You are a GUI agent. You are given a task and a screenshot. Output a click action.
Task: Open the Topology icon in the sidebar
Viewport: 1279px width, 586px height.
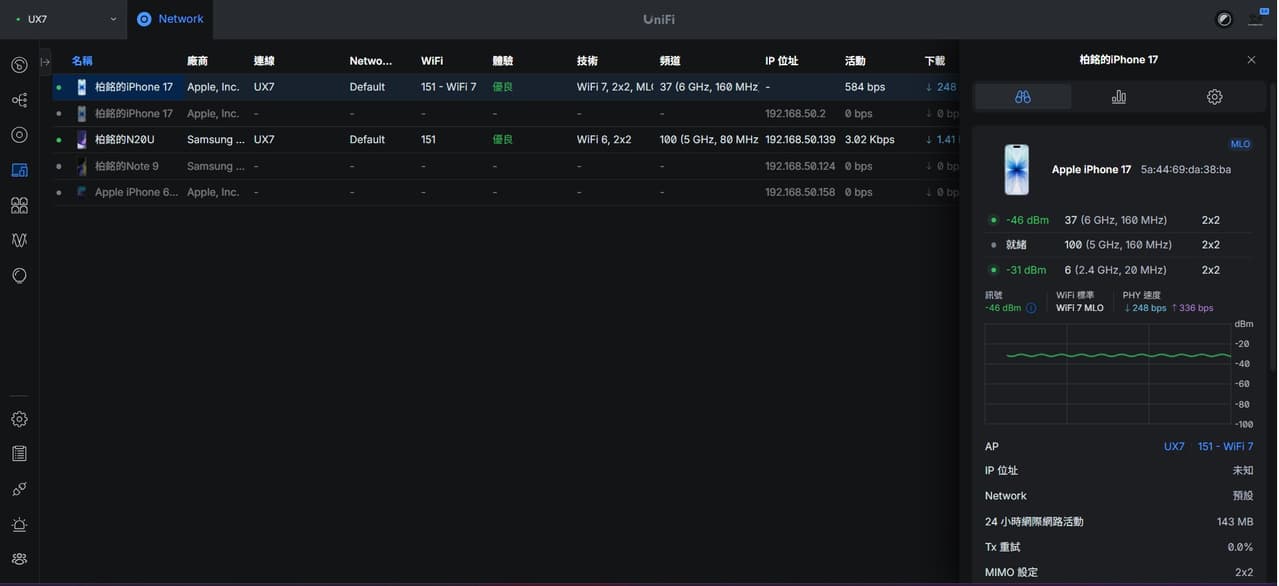pos(19,100)
